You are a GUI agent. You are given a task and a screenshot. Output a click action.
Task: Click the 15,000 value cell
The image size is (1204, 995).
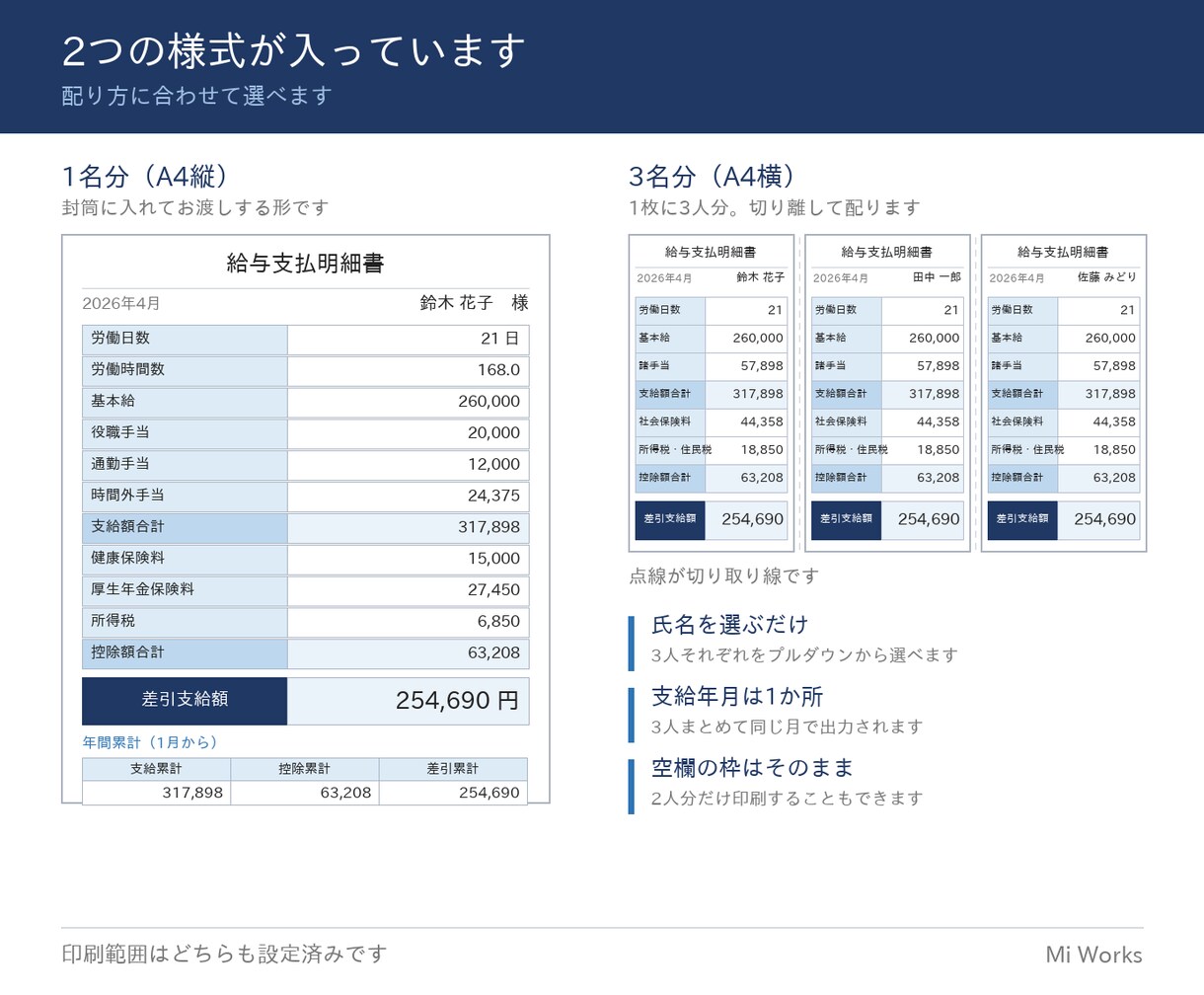408,559
